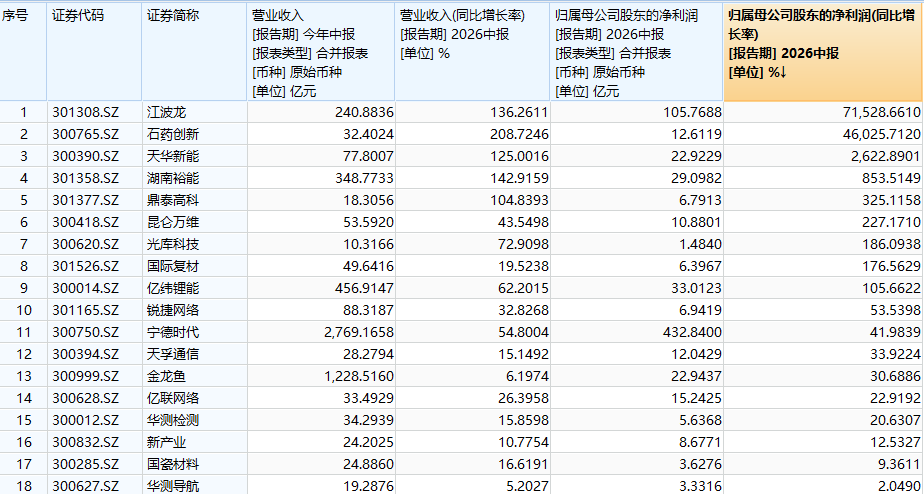Select the 石药创新 name cell
924x494 pixels.
coord(173,134)
